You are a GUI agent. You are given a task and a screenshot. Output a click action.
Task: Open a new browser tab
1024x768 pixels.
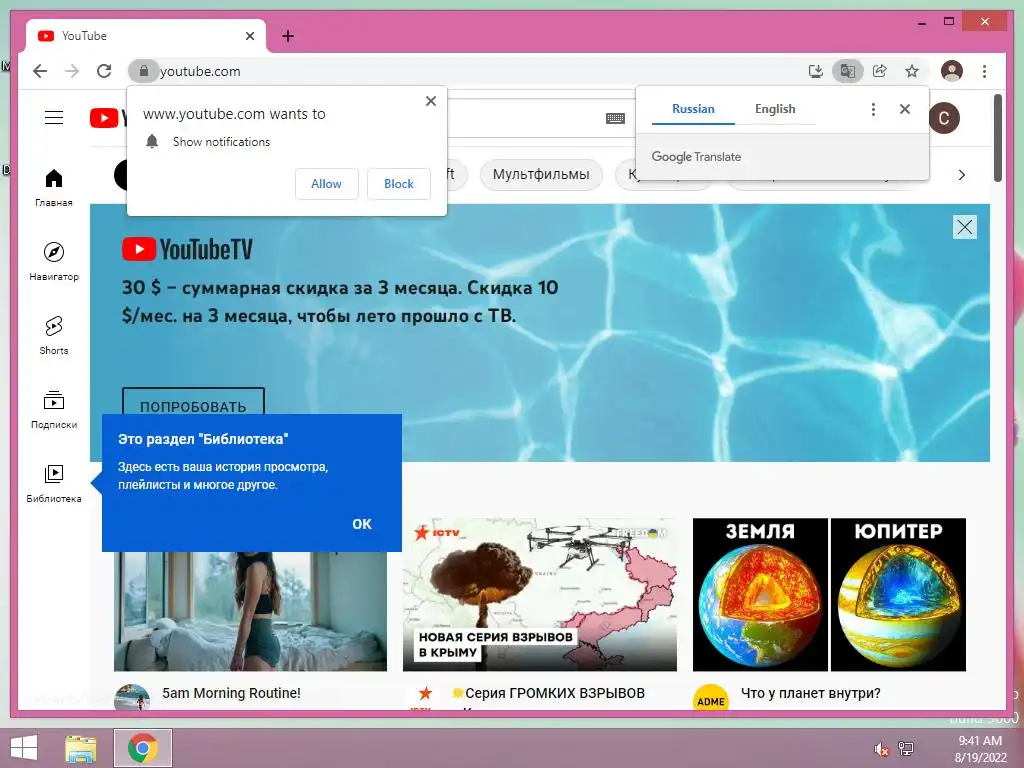click(288, 36)
